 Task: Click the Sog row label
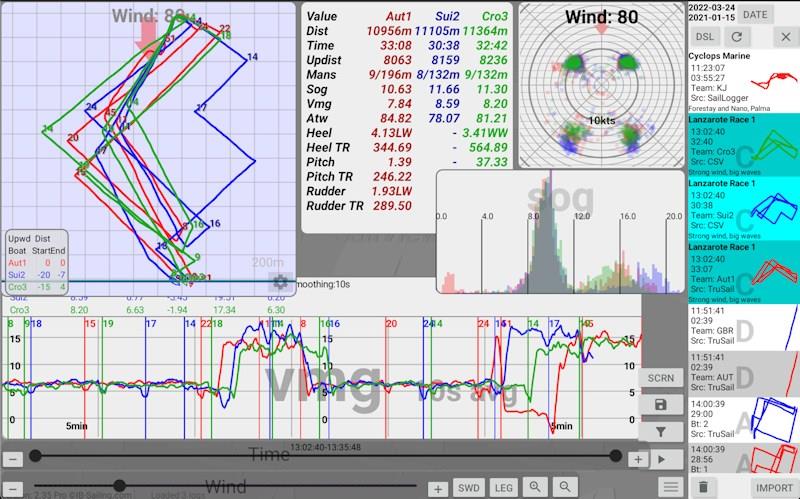tap(317, 89)
